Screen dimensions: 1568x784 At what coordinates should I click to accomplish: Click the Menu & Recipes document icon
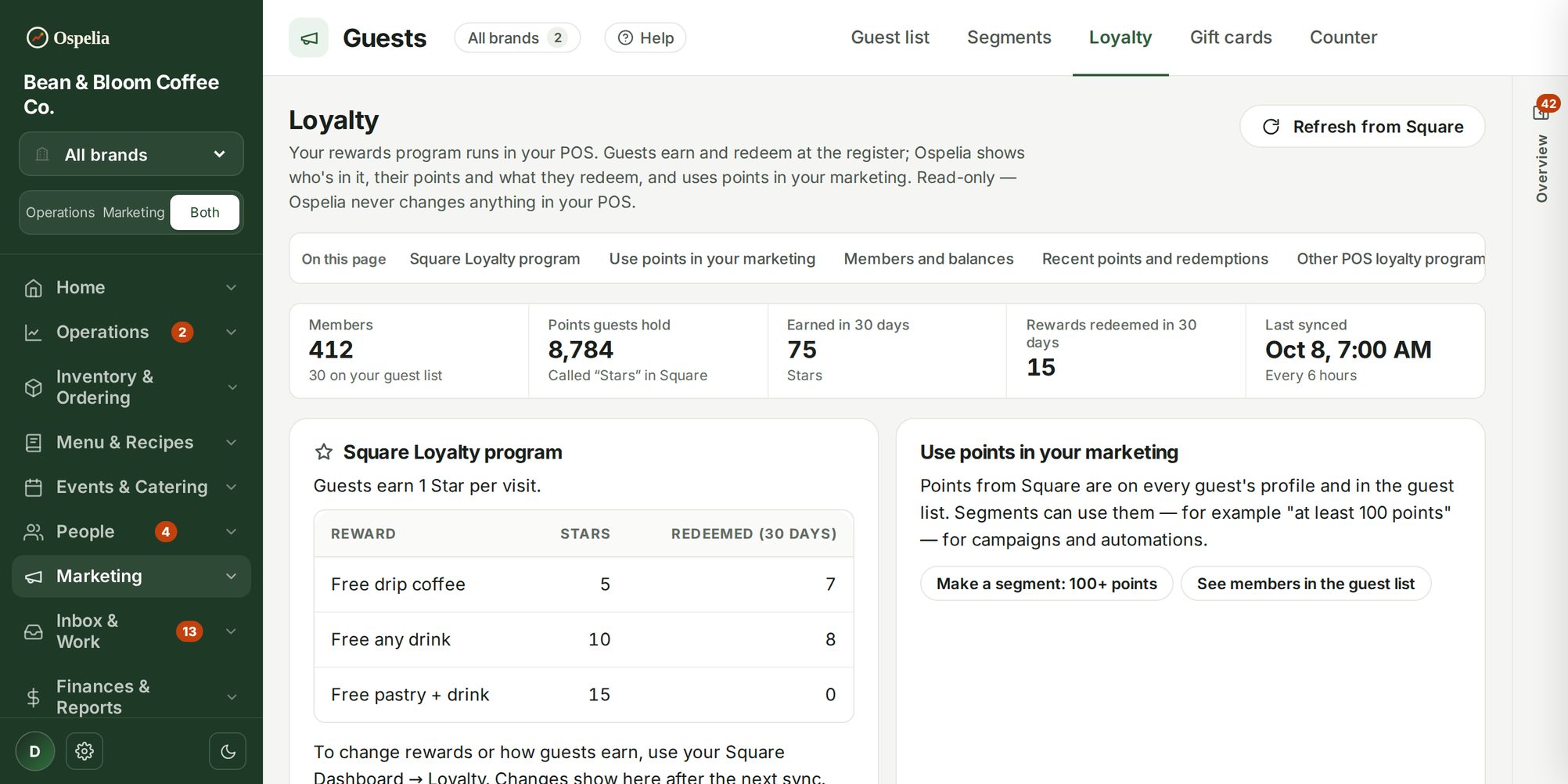point(33,443)
